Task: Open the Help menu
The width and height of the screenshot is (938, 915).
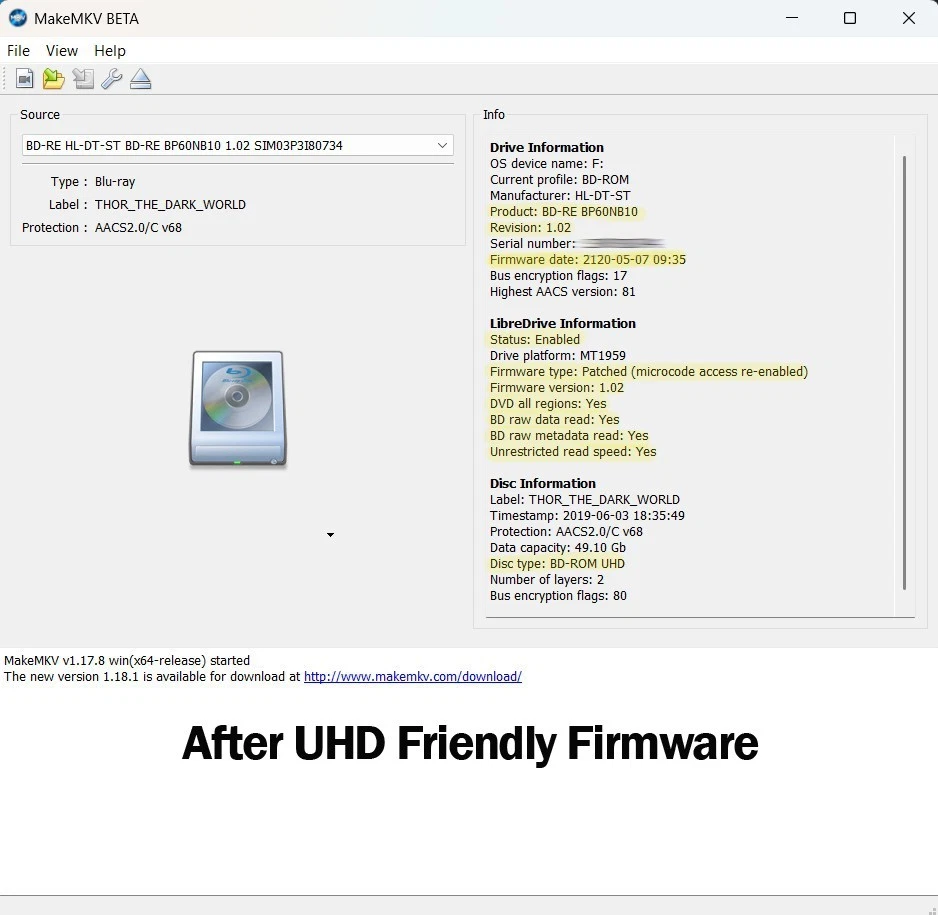Action: (109, 51)
